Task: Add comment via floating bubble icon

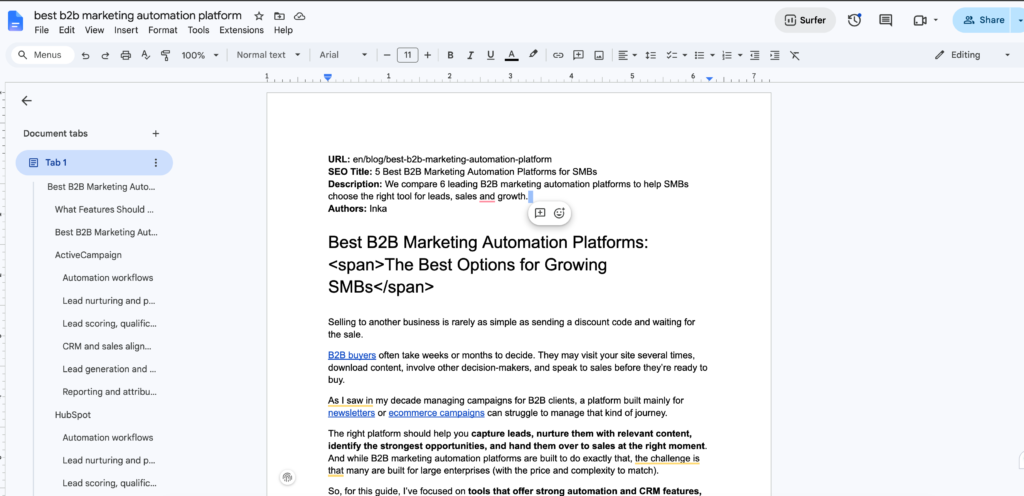Action: tap(540, 213)
